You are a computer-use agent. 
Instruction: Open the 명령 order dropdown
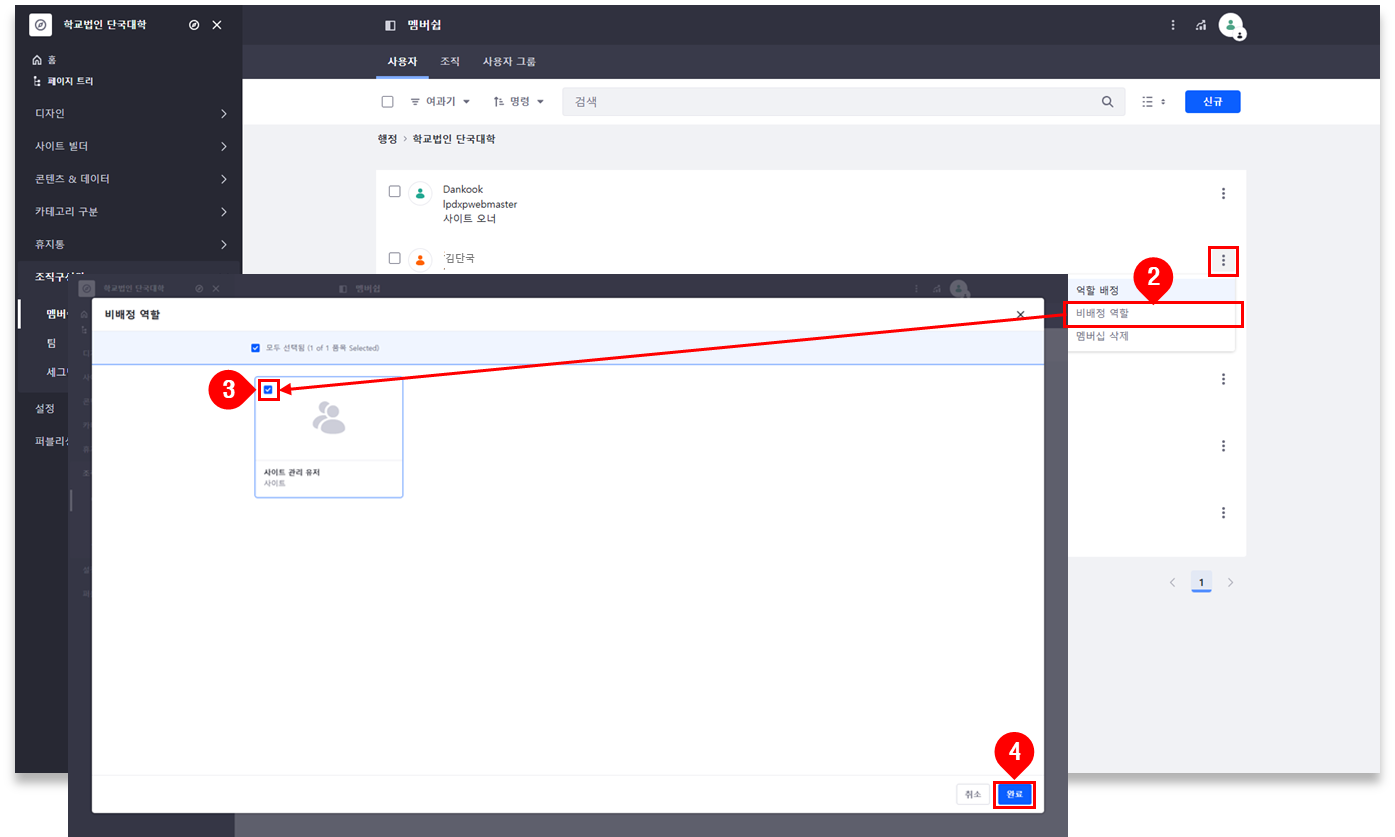pos(519,102)
